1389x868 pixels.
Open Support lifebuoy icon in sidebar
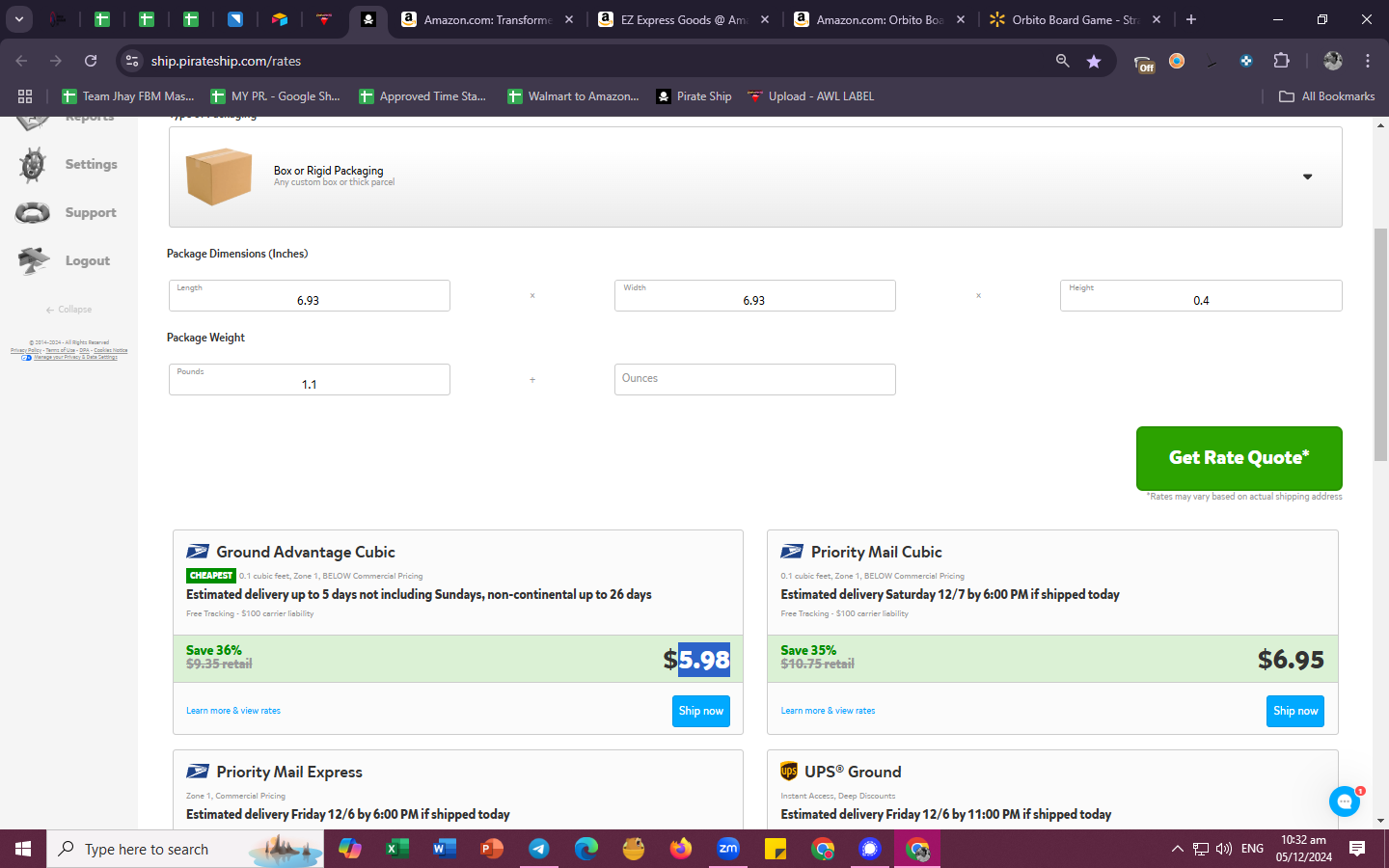pos(33,213)
